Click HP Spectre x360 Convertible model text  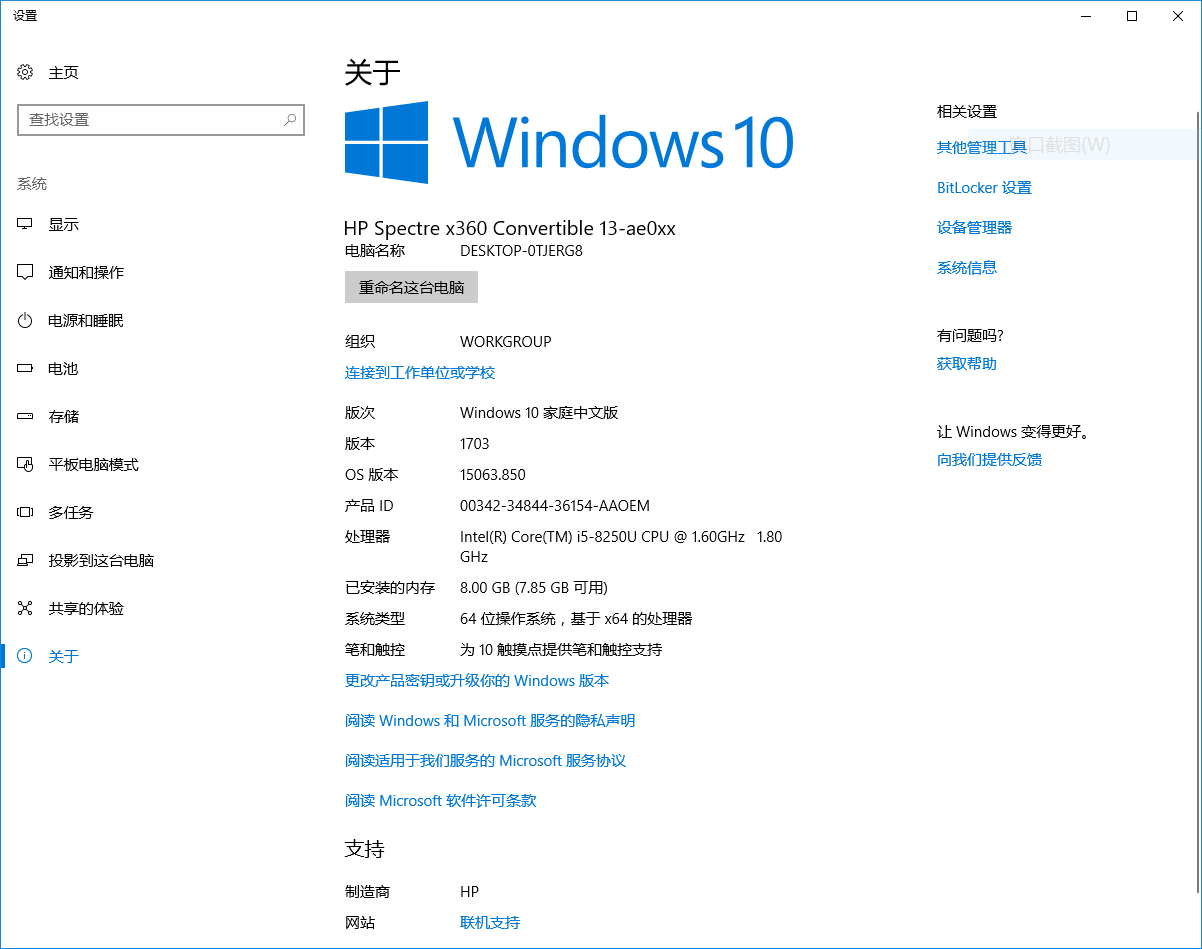click(510, 228)
